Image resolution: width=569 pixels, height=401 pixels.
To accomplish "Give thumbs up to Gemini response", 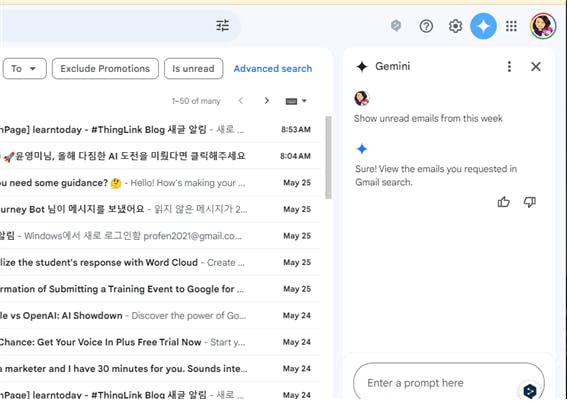I will point(504,202).
